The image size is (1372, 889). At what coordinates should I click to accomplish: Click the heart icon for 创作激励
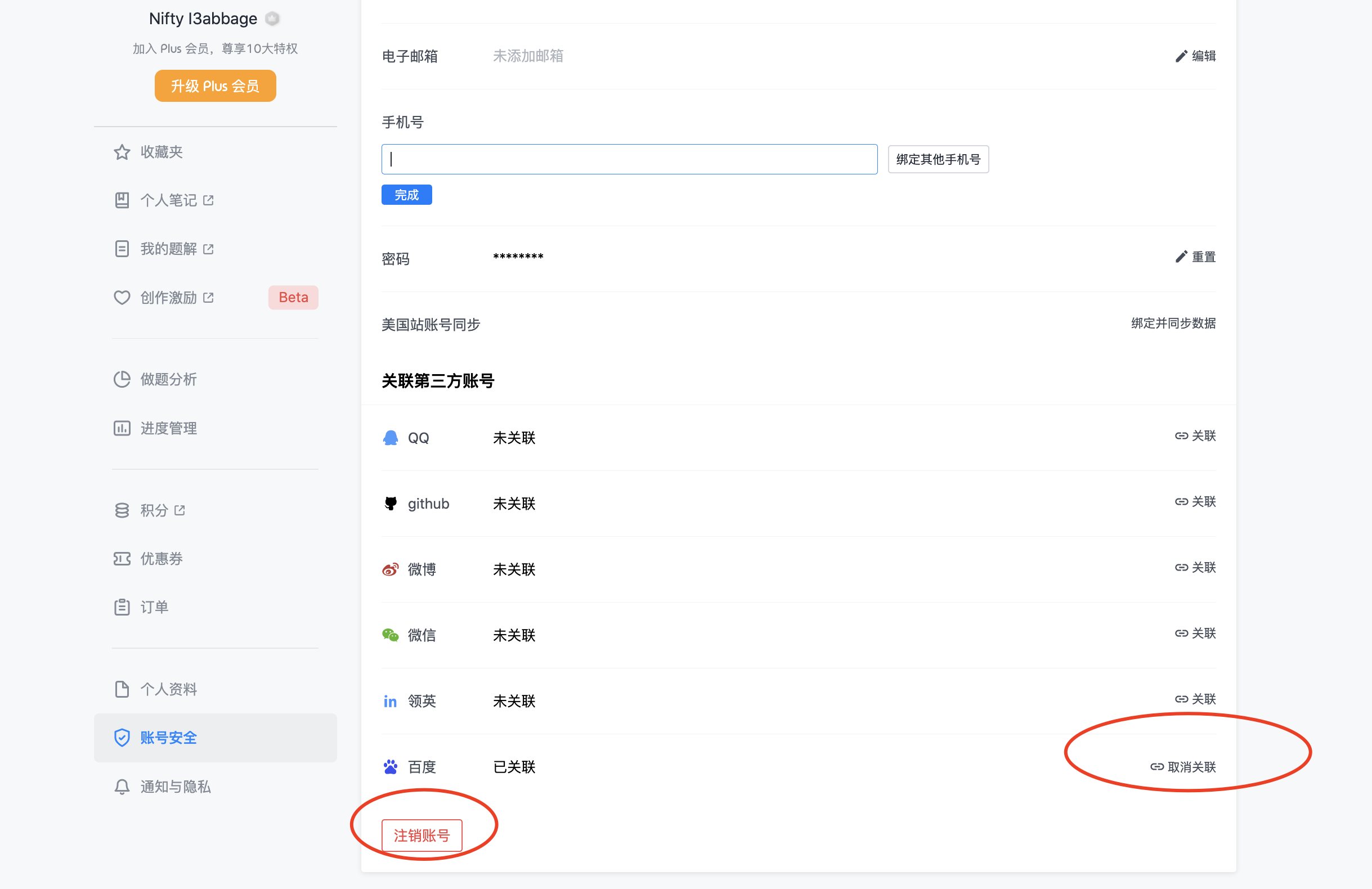122,298
